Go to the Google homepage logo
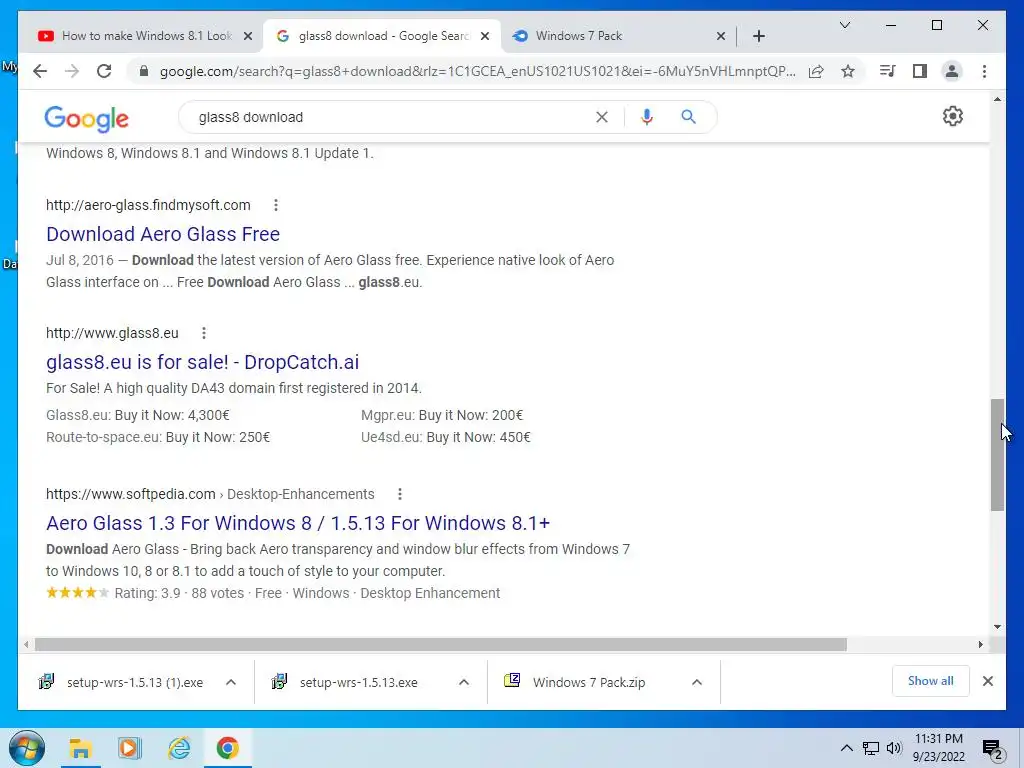Screen dimensions: 1024x768 point(86,118)
